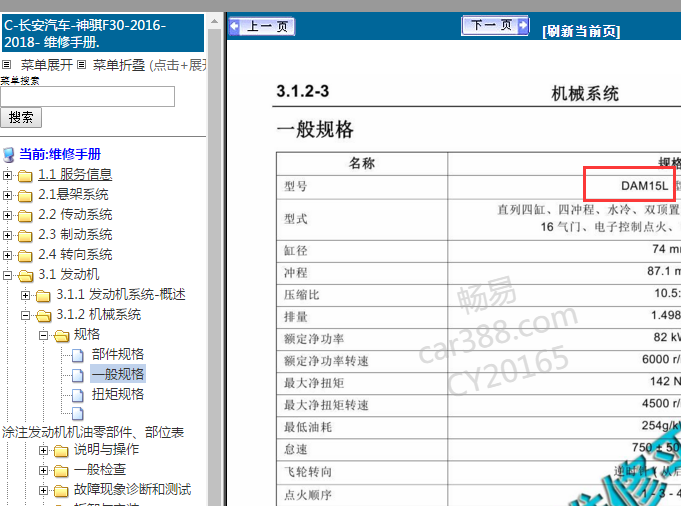Open 涂注发动机机油零部件、部位表 page
The height and width of the screenshot is (506, 681).
(x=93, y=432)
